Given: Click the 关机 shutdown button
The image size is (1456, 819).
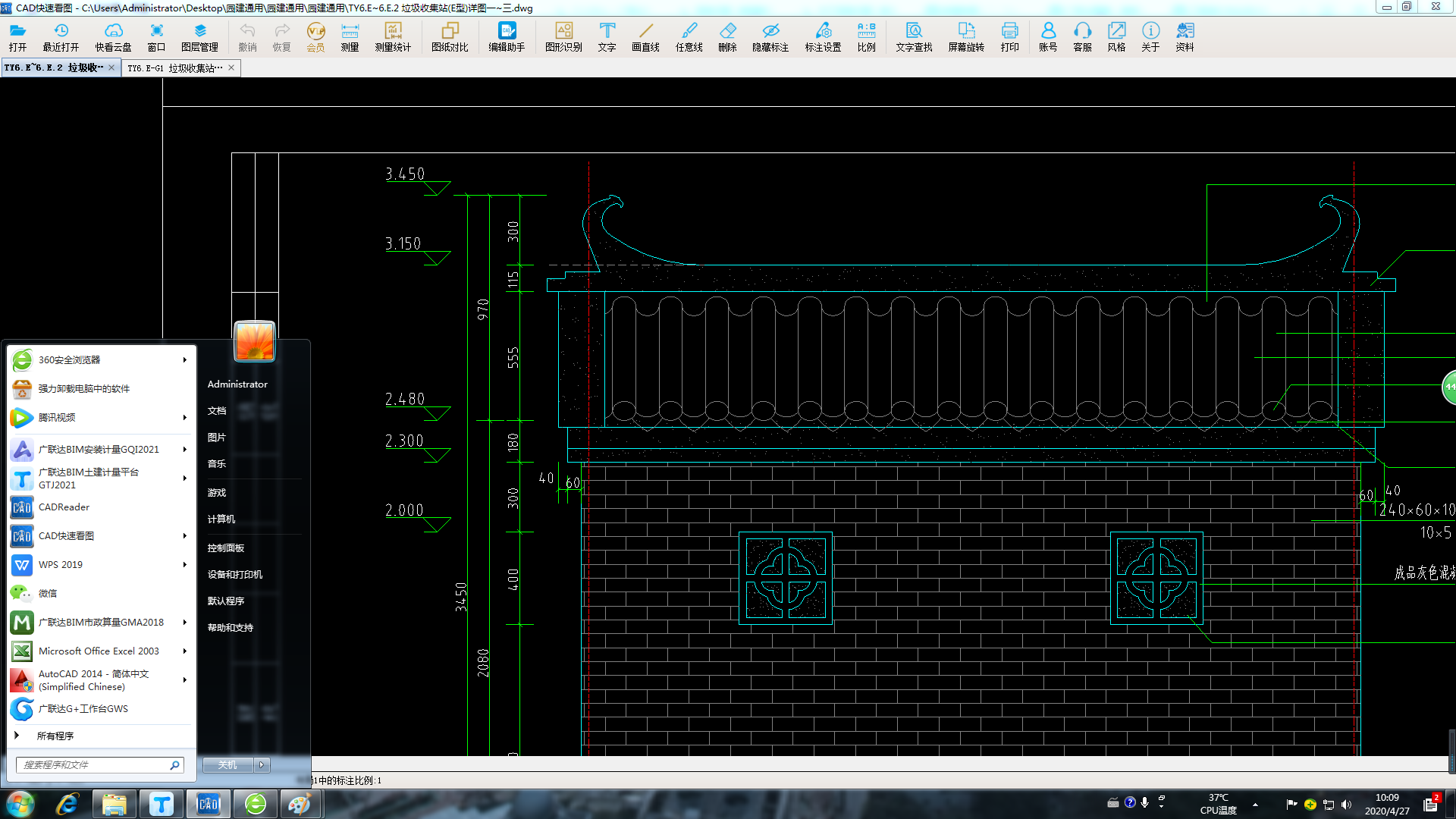Looking at the screenshot, I should (227, 765).
